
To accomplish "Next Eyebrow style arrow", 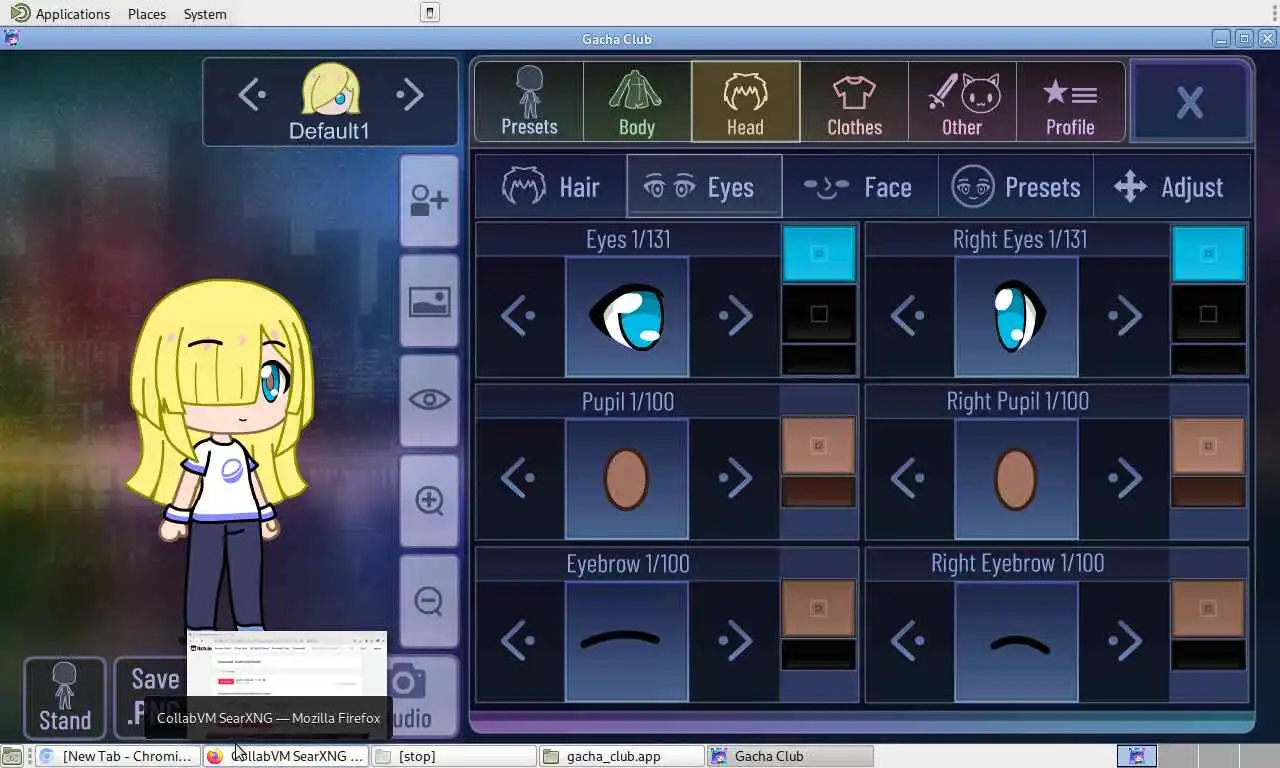I will (x=736, y=641).
